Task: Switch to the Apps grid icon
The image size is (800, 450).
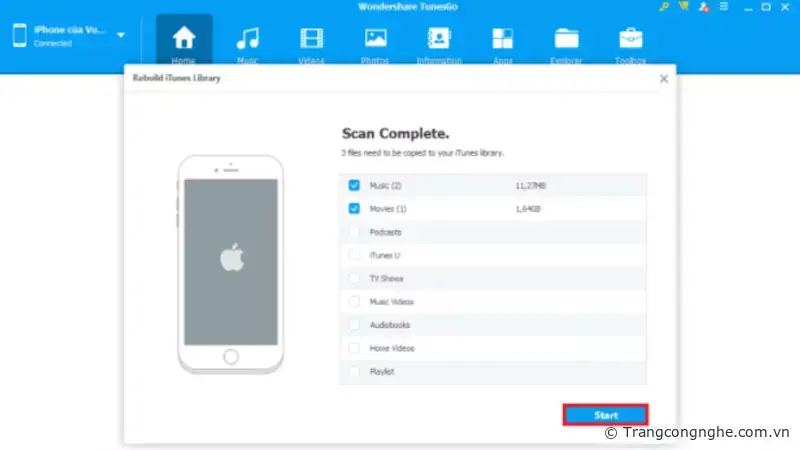Action: point(502,39)
